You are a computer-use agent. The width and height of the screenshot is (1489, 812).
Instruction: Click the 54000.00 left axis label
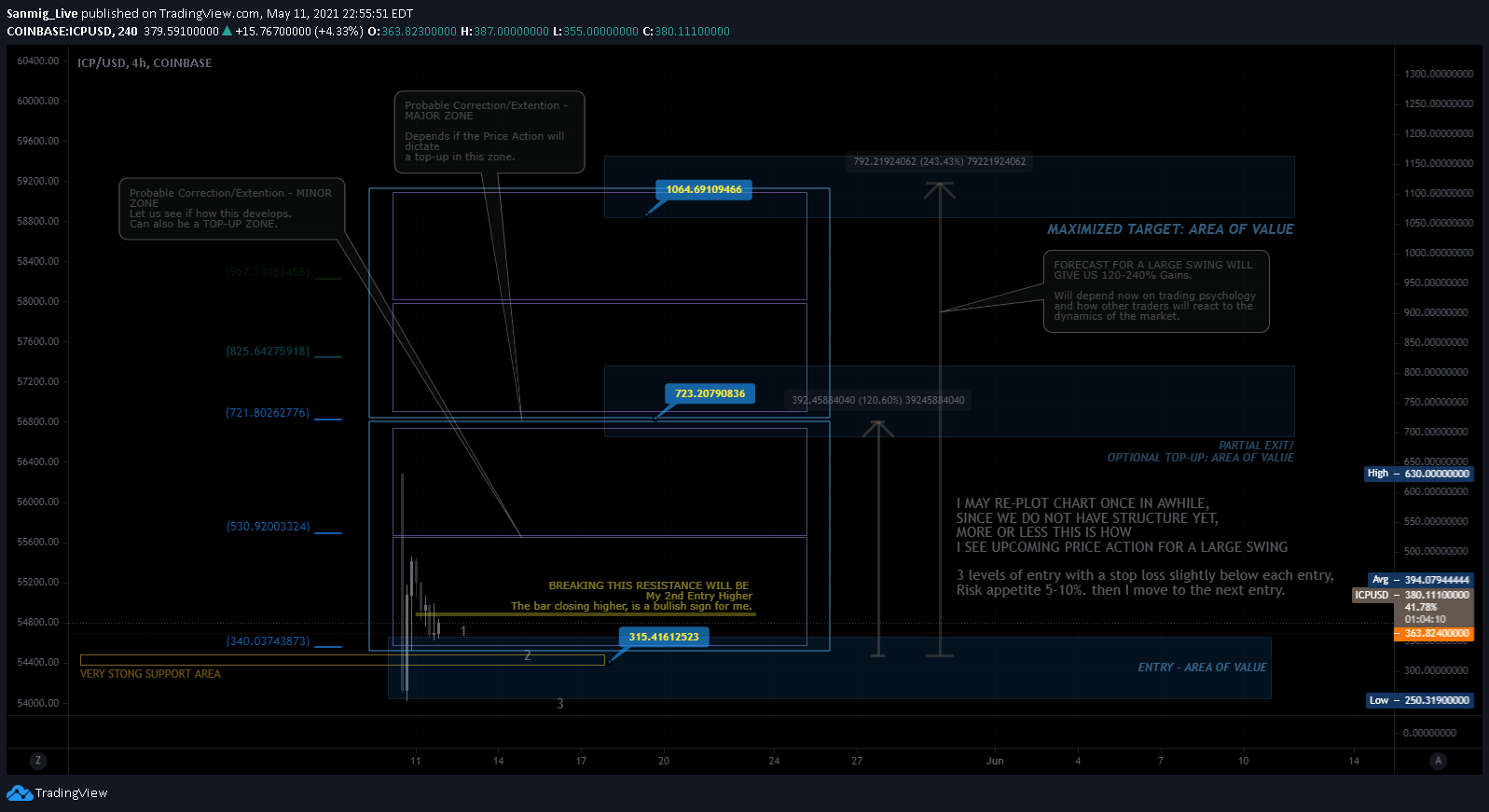tap(38, 703)
